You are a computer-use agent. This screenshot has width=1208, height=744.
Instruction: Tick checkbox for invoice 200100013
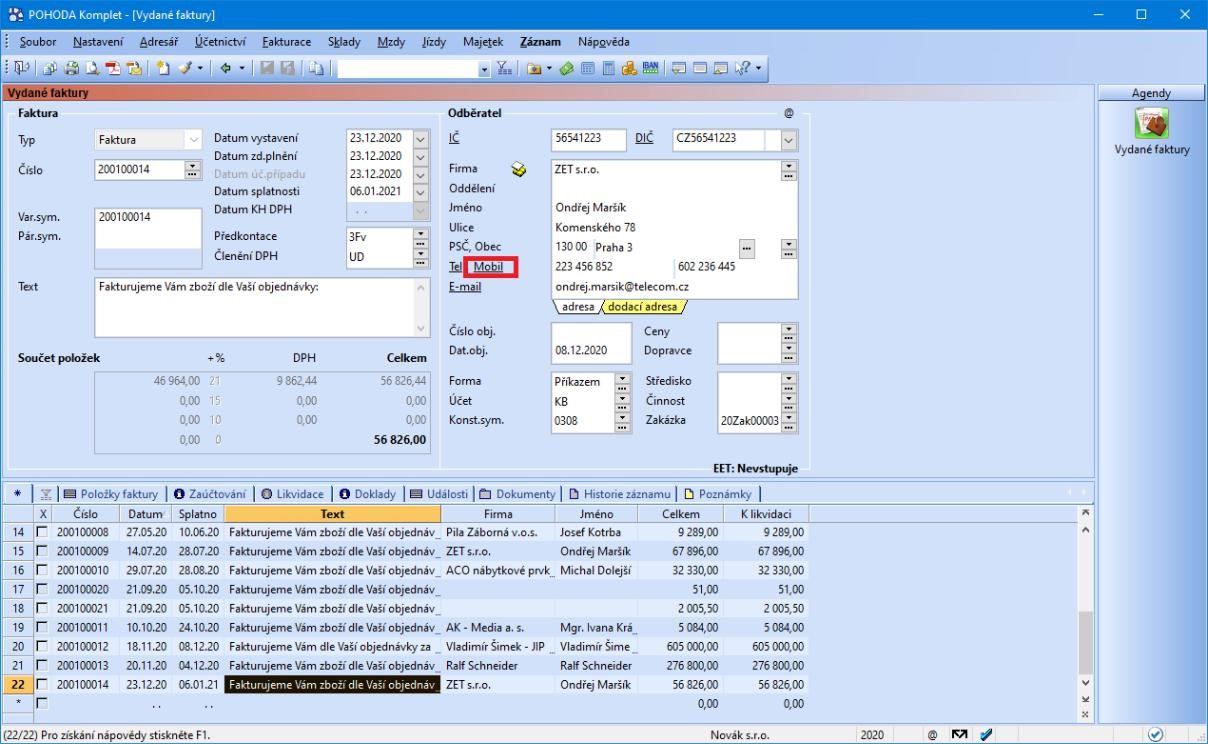pos(42,665)
